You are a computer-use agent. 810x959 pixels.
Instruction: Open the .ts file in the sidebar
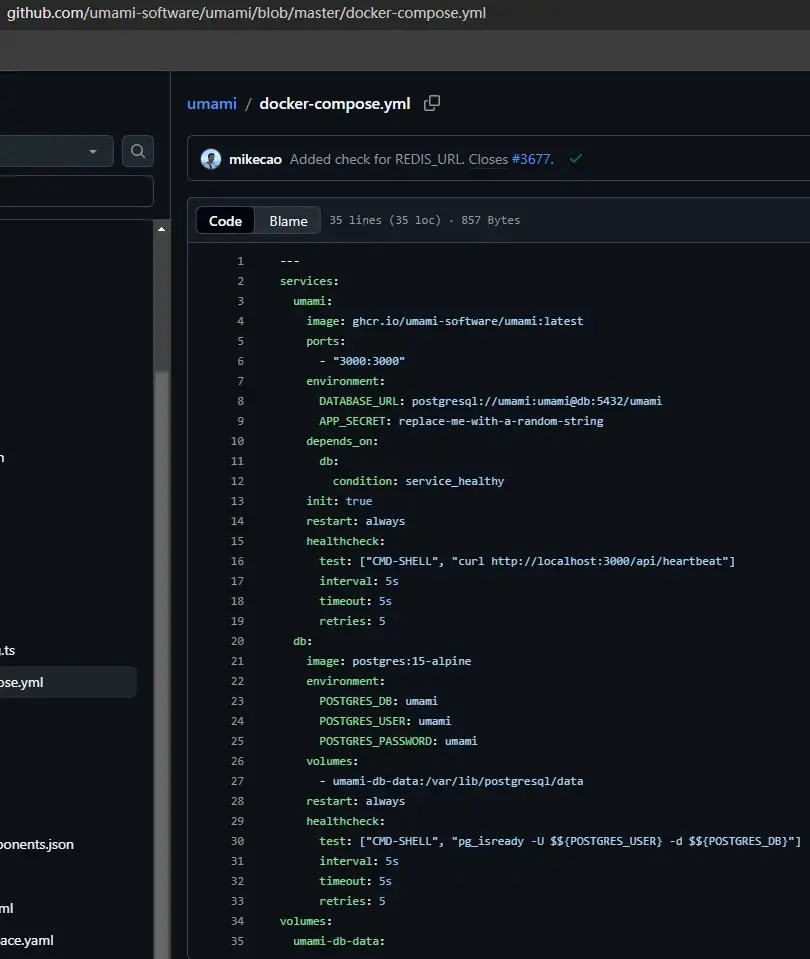[x=8, y=650]
